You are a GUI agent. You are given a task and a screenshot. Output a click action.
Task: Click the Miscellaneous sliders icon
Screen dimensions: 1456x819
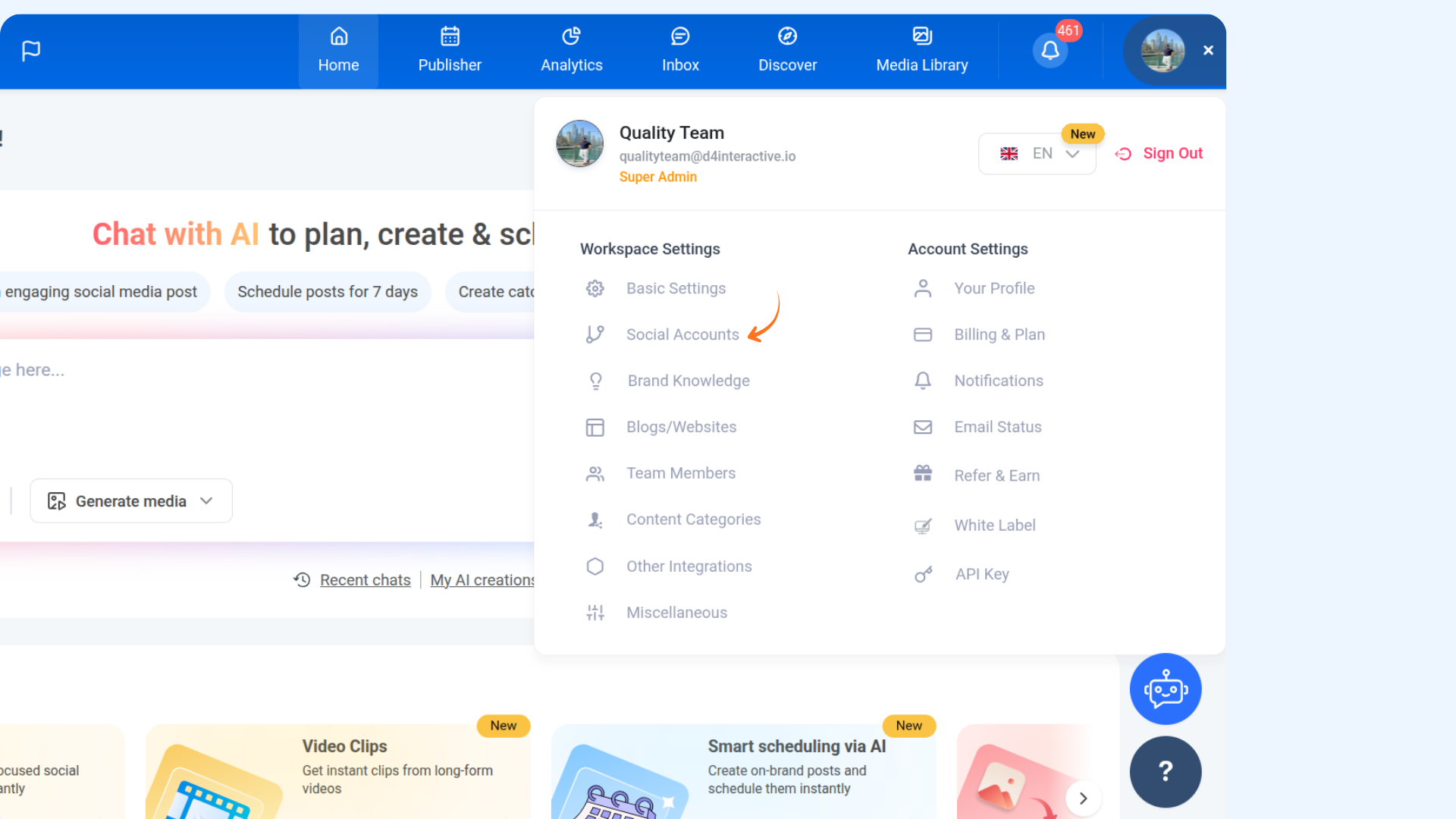(x=595, y=613)
